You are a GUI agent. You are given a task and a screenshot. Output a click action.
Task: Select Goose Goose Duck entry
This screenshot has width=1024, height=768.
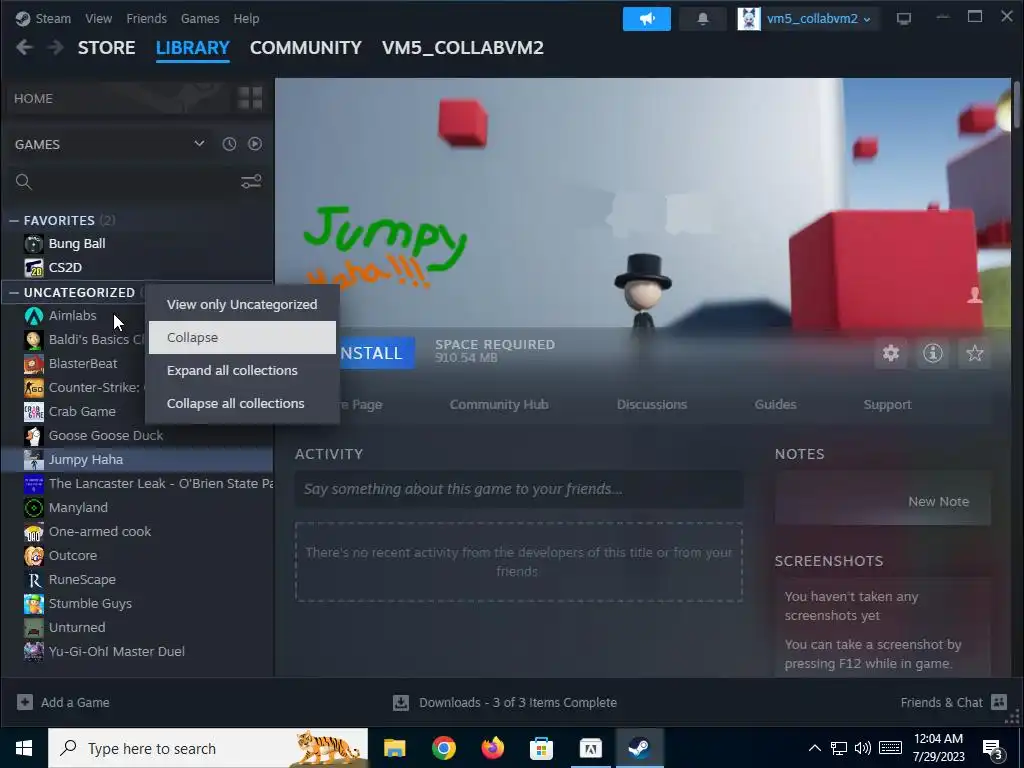coord(137,436)
